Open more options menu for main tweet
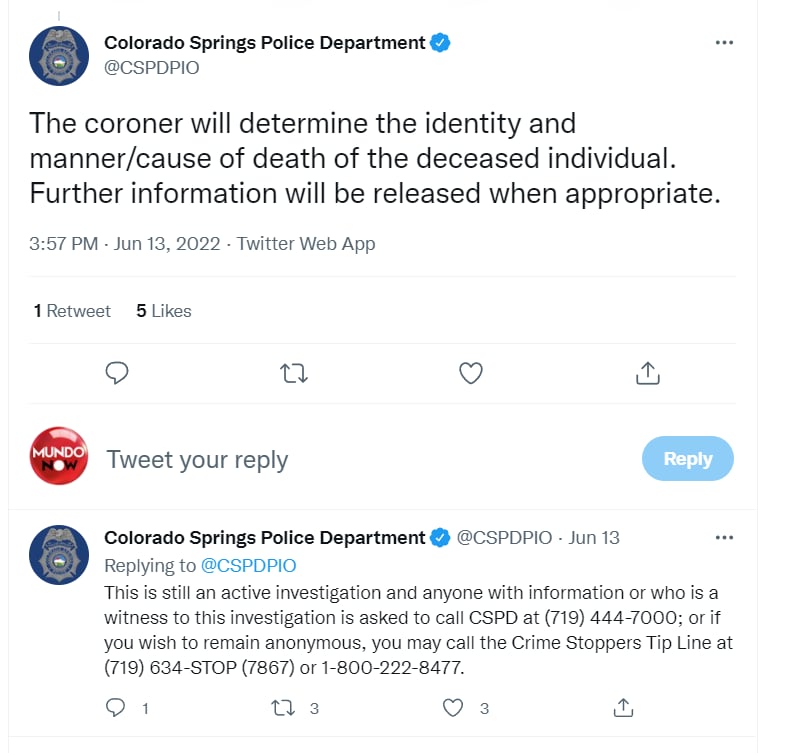This screenshot has width=793, height=753. pos(724,42)
